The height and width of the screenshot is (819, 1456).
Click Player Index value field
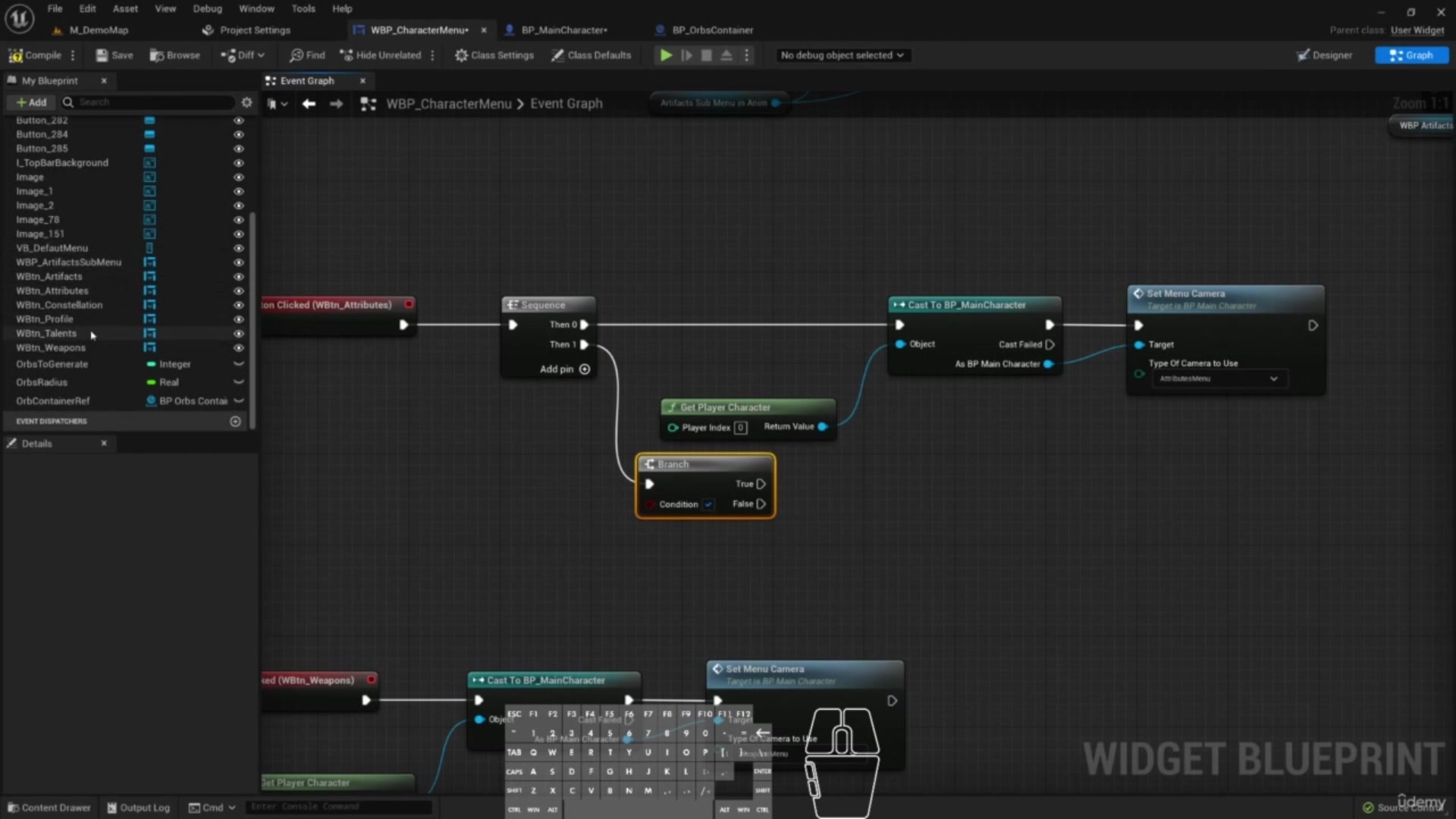pyautogui.click(x=741, y=428)
